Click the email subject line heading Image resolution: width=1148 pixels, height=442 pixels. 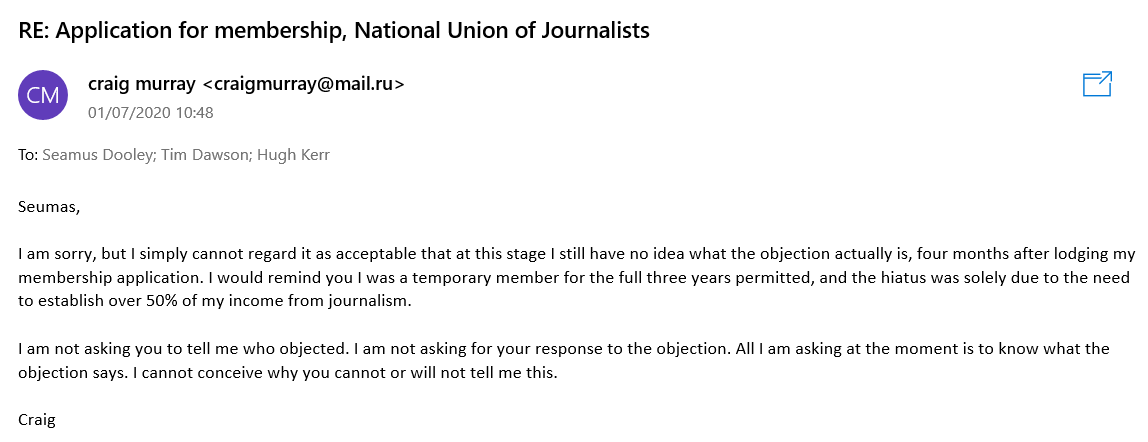pos(335,31)
